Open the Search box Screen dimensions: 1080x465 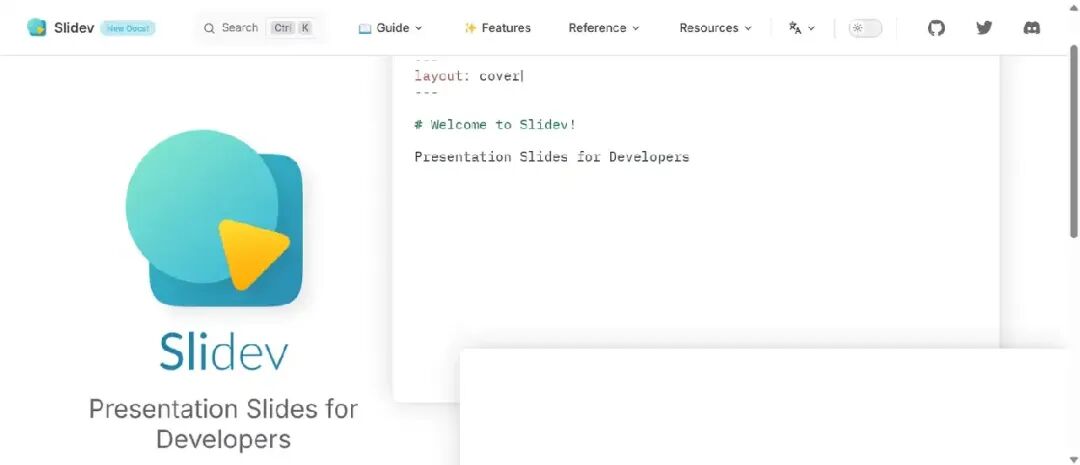click(258, 28)
